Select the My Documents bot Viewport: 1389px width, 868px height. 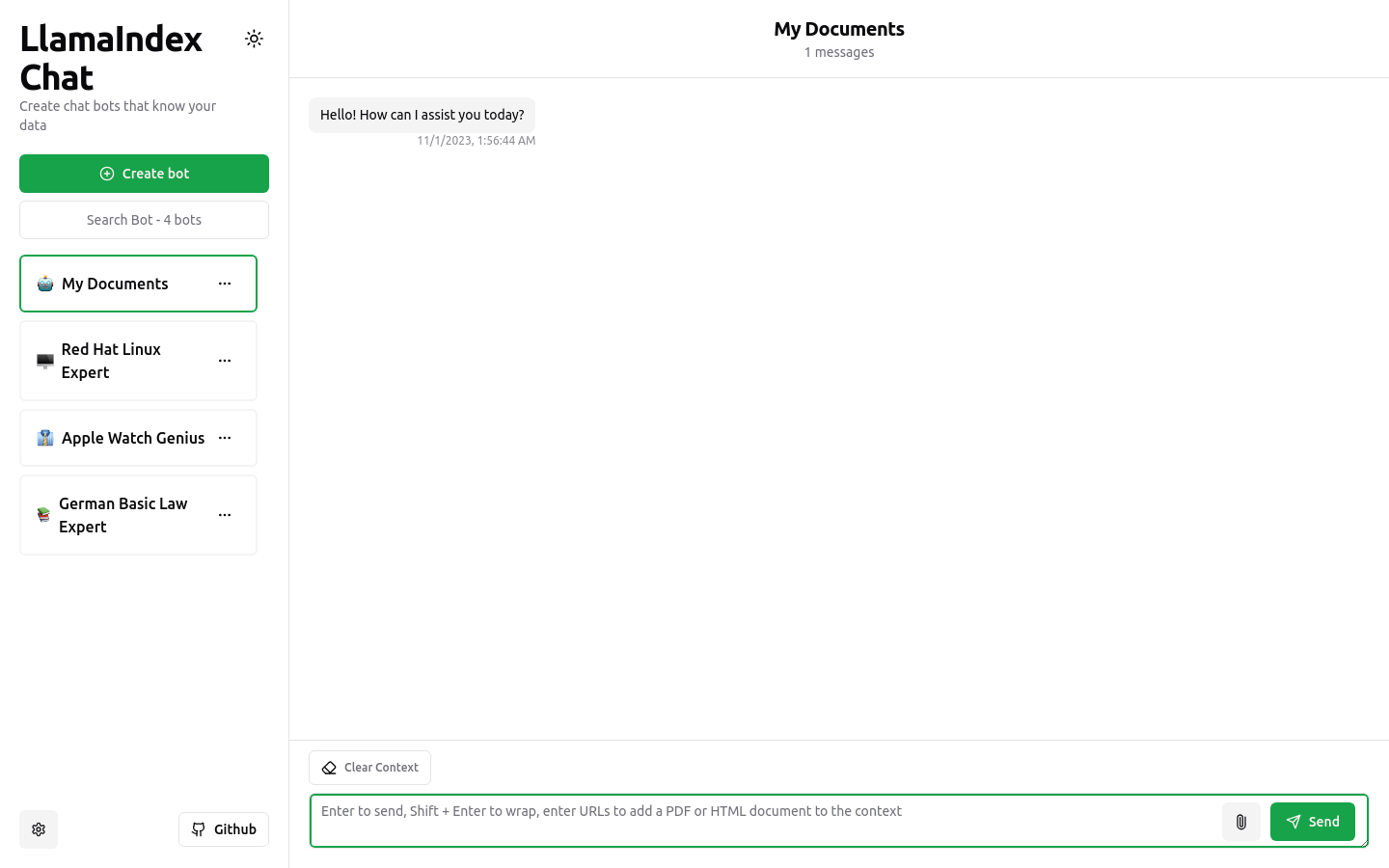click(138, 284)
